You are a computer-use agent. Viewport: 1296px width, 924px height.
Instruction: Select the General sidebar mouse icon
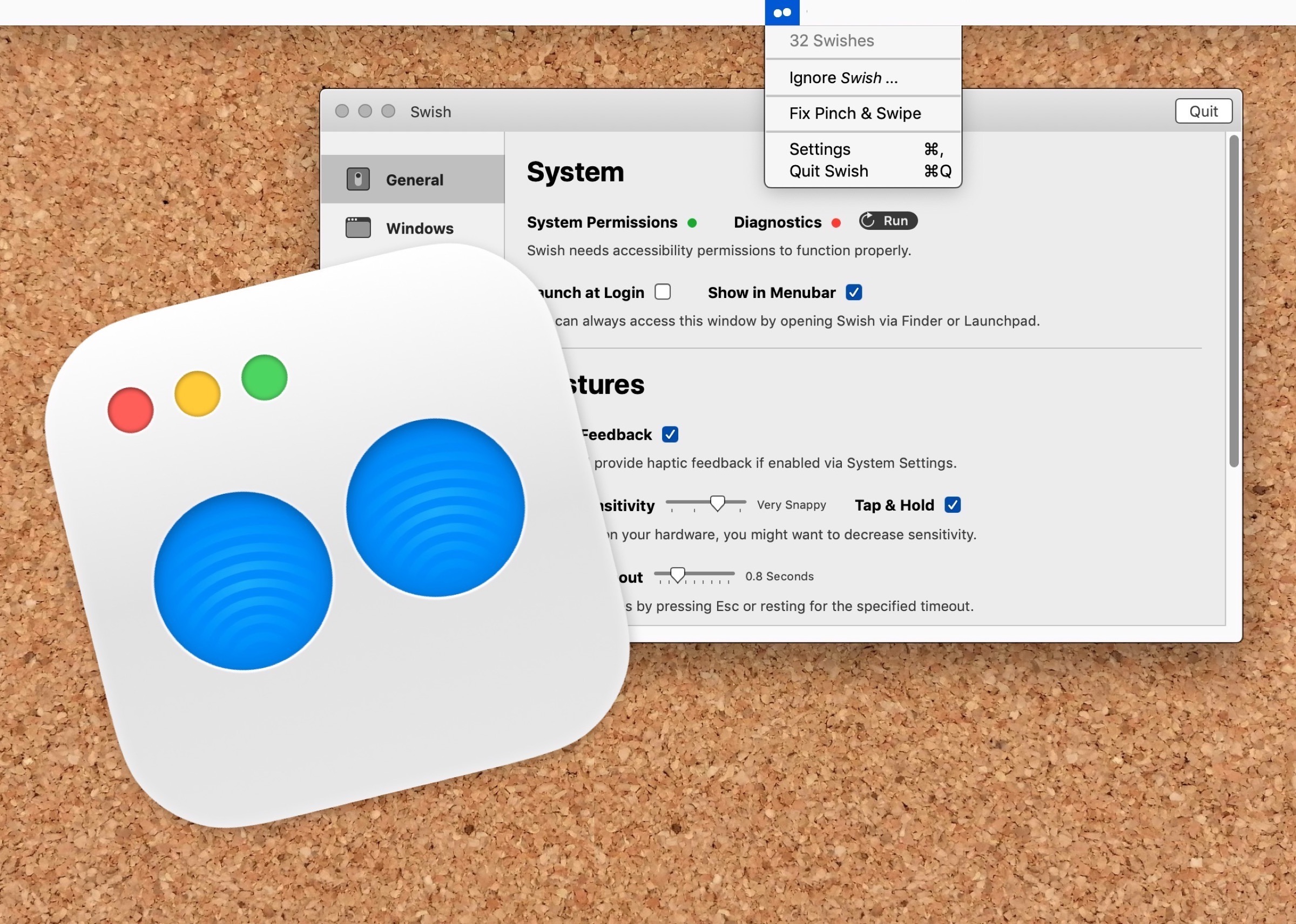coord(358,179)
